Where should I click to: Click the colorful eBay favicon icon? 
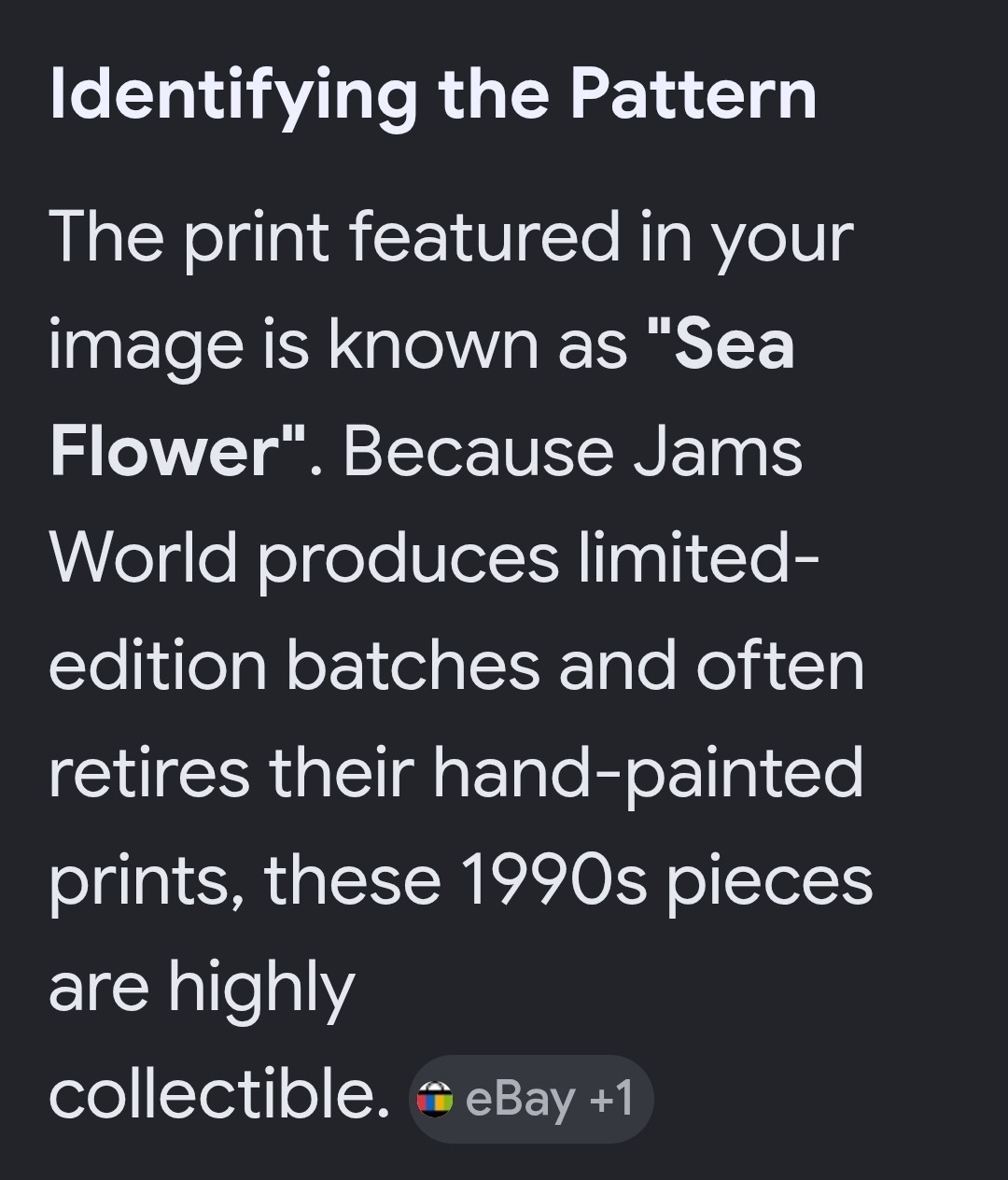(434, 1099)
